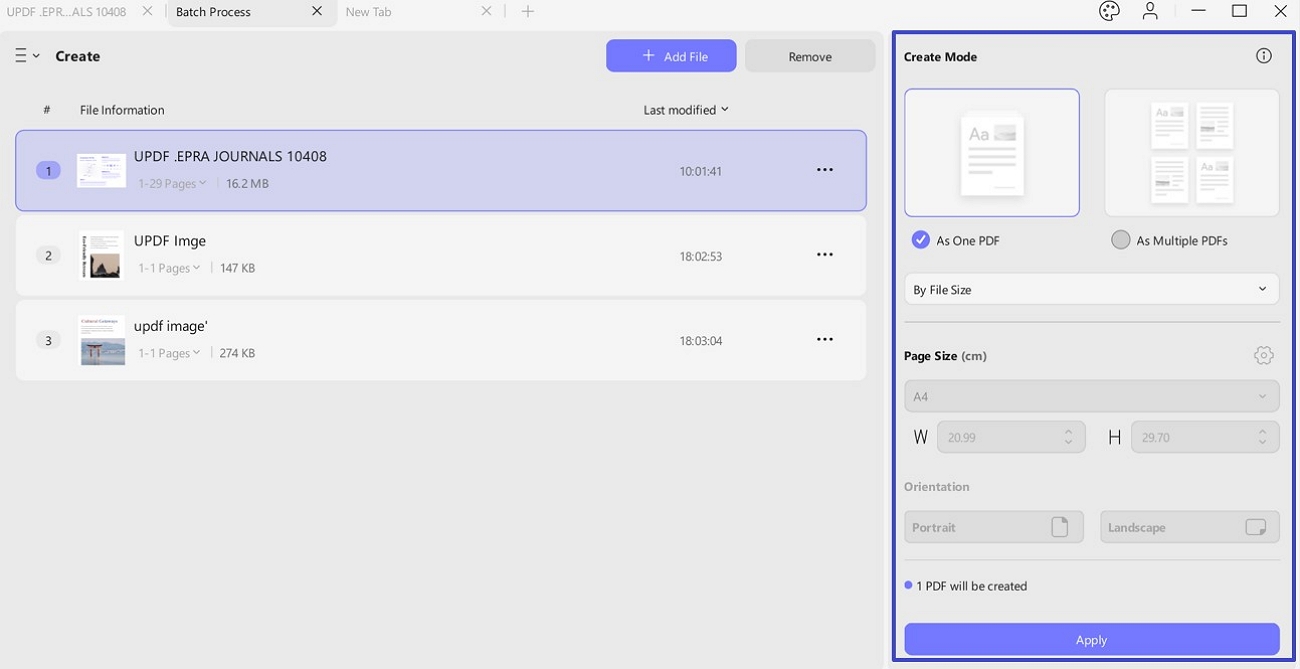Select thumbnail of UPDF .EPRA JOURNALS 10408

tap(101, 171)
